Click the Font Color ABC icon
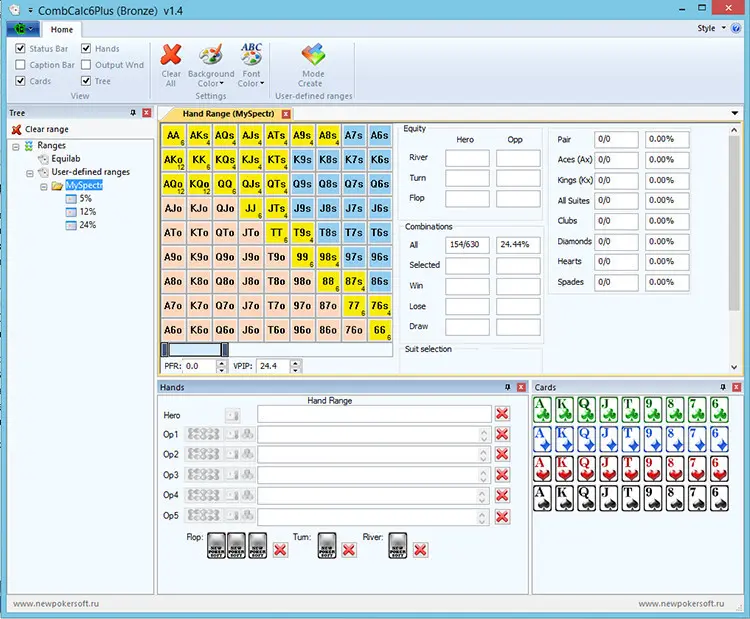Screen dimensions: 750x619 tap(251, 55)
